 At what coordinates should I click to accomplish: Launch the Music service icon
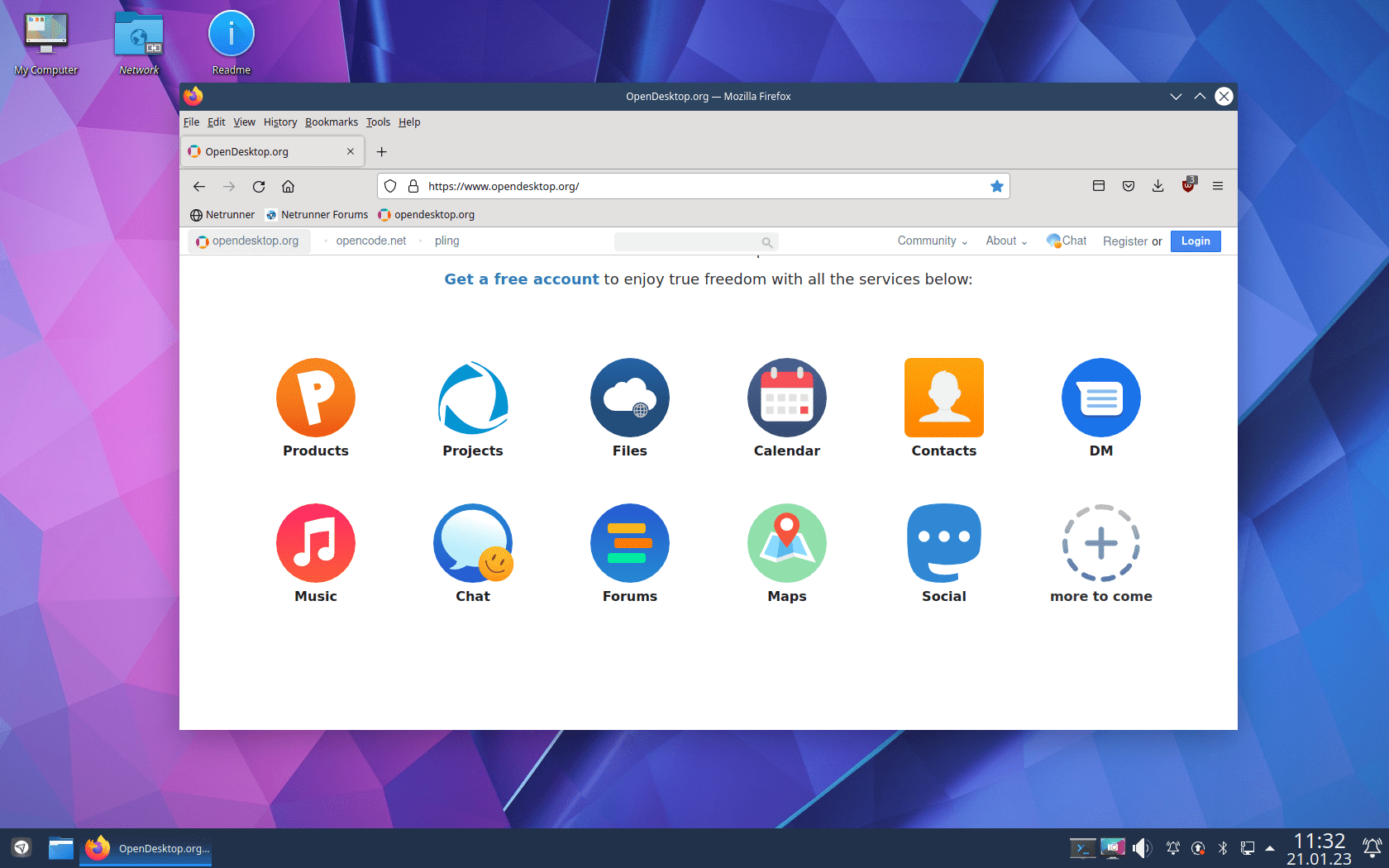(315, 543)
